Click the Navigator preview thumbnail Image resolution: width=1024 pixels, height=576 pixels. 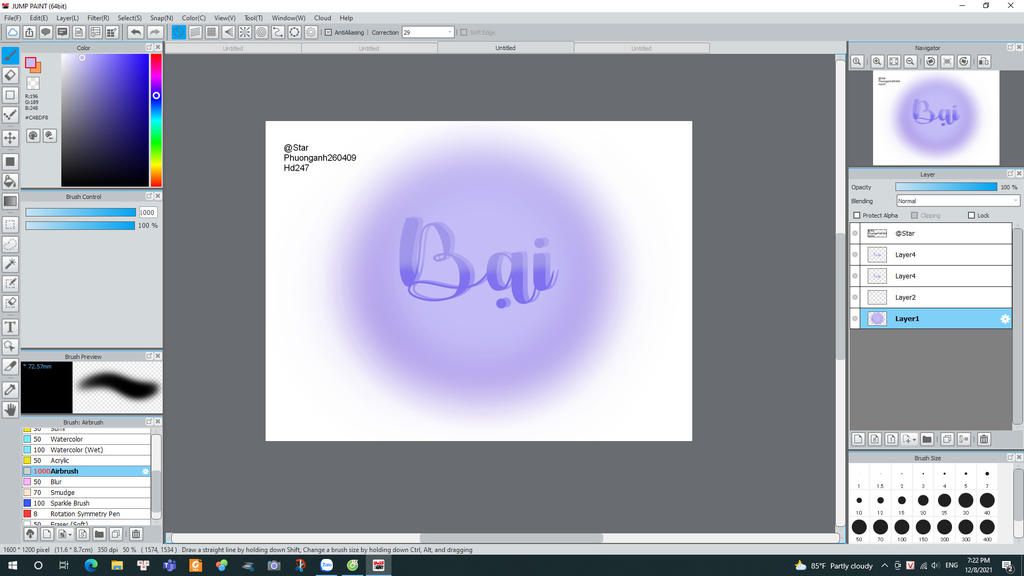tap(936, 118)
